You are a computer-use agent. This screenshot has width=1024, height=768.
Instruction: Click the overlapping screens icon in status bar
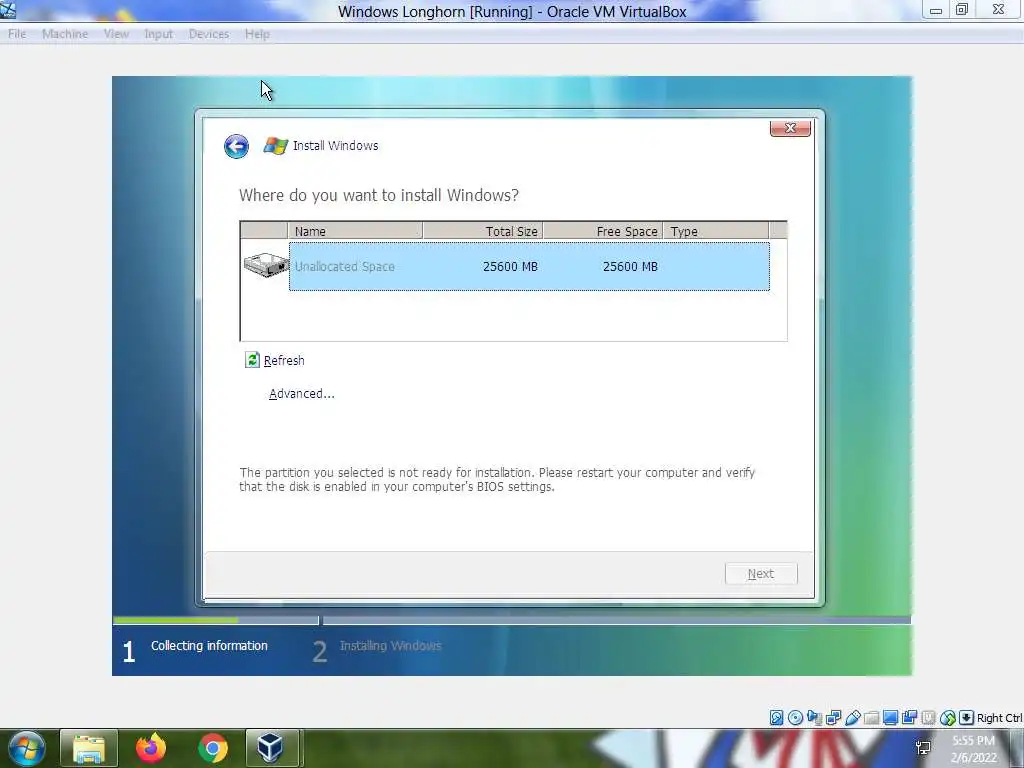click(909, 718)
